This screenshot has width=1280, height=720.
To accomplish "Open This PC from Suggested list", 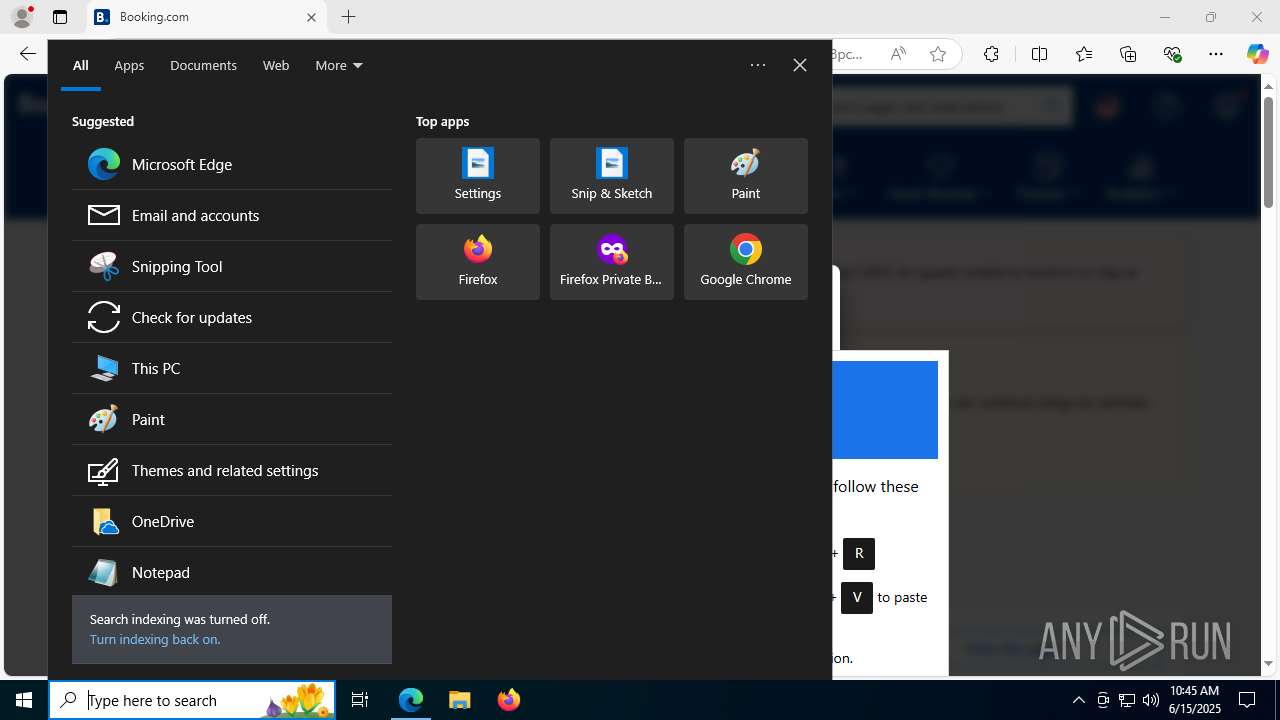I will point(232,368).
